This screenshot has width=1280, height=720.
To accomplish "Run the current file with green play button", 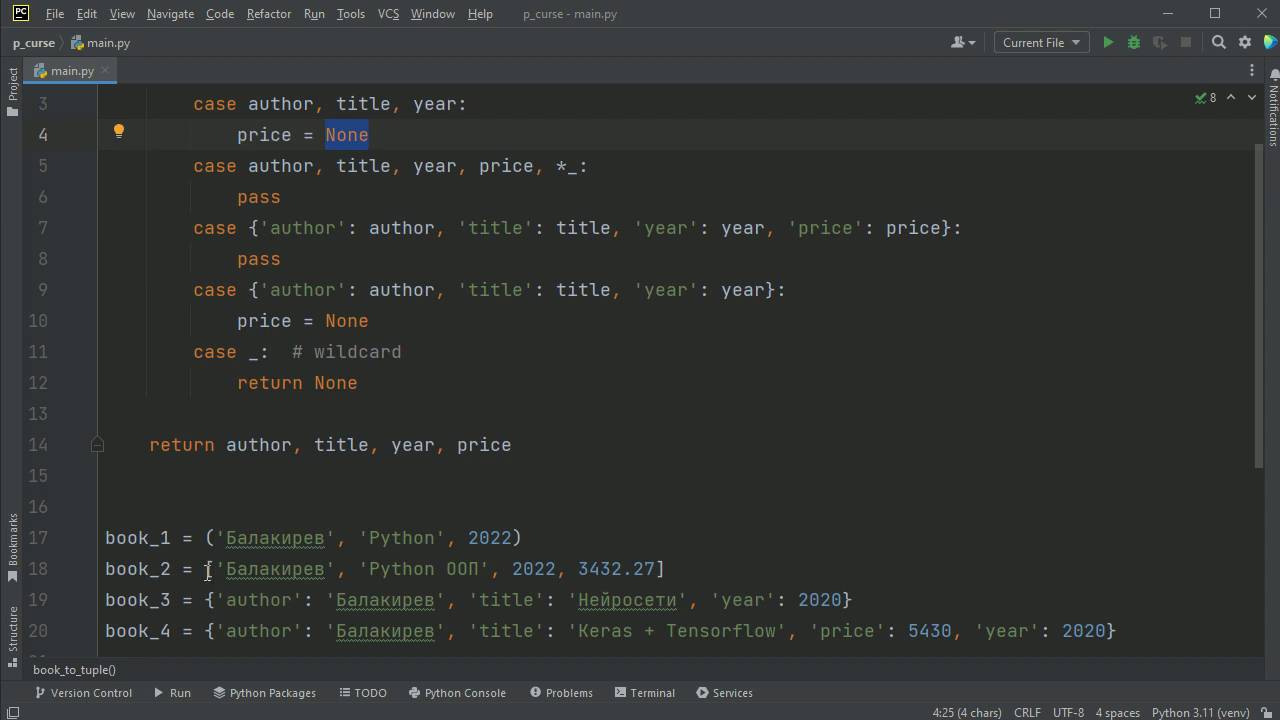I will click(1108, 42).
